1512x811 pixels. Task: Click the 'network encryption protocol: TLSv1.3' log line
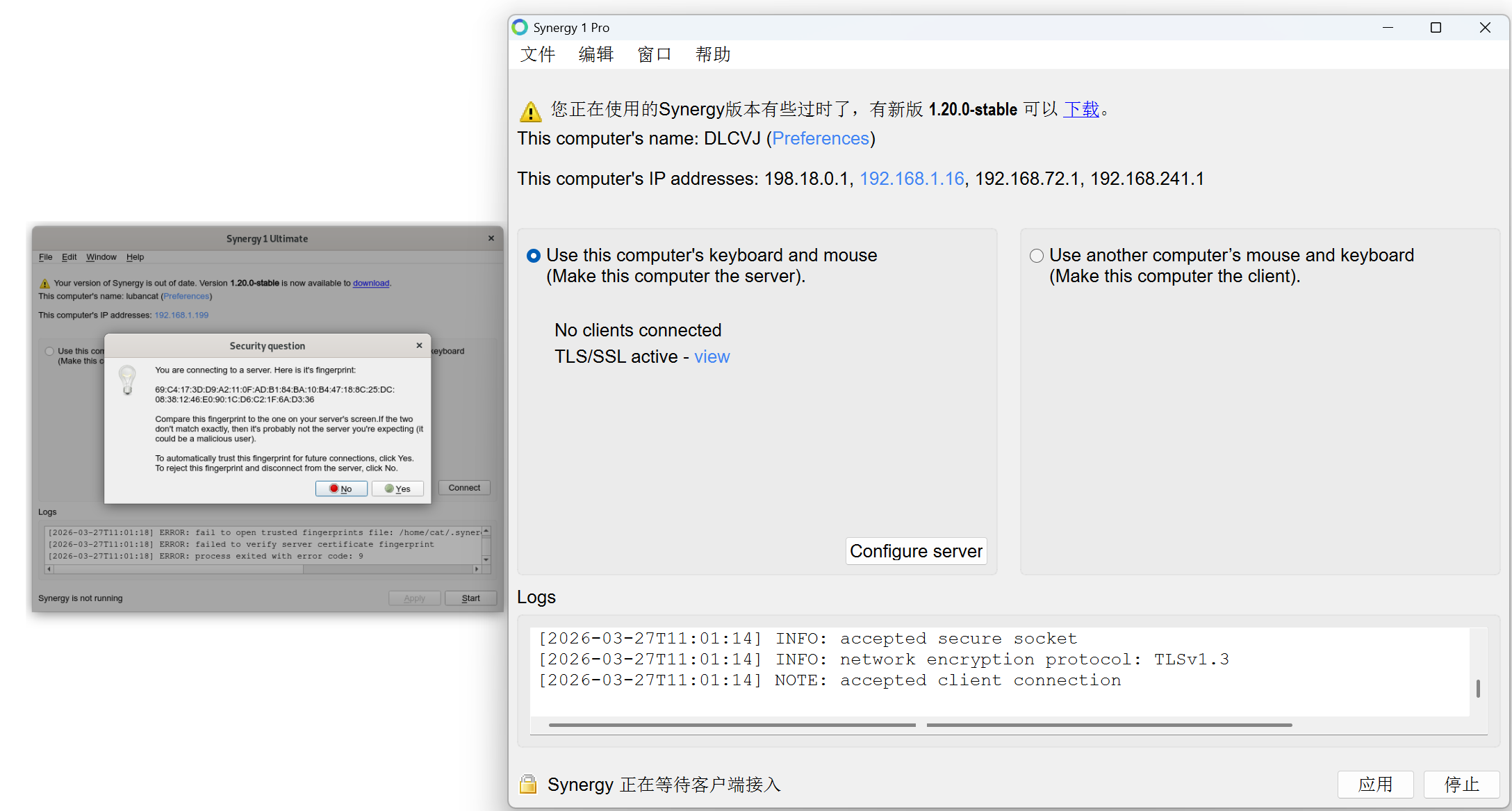click(x=884, y=660)
